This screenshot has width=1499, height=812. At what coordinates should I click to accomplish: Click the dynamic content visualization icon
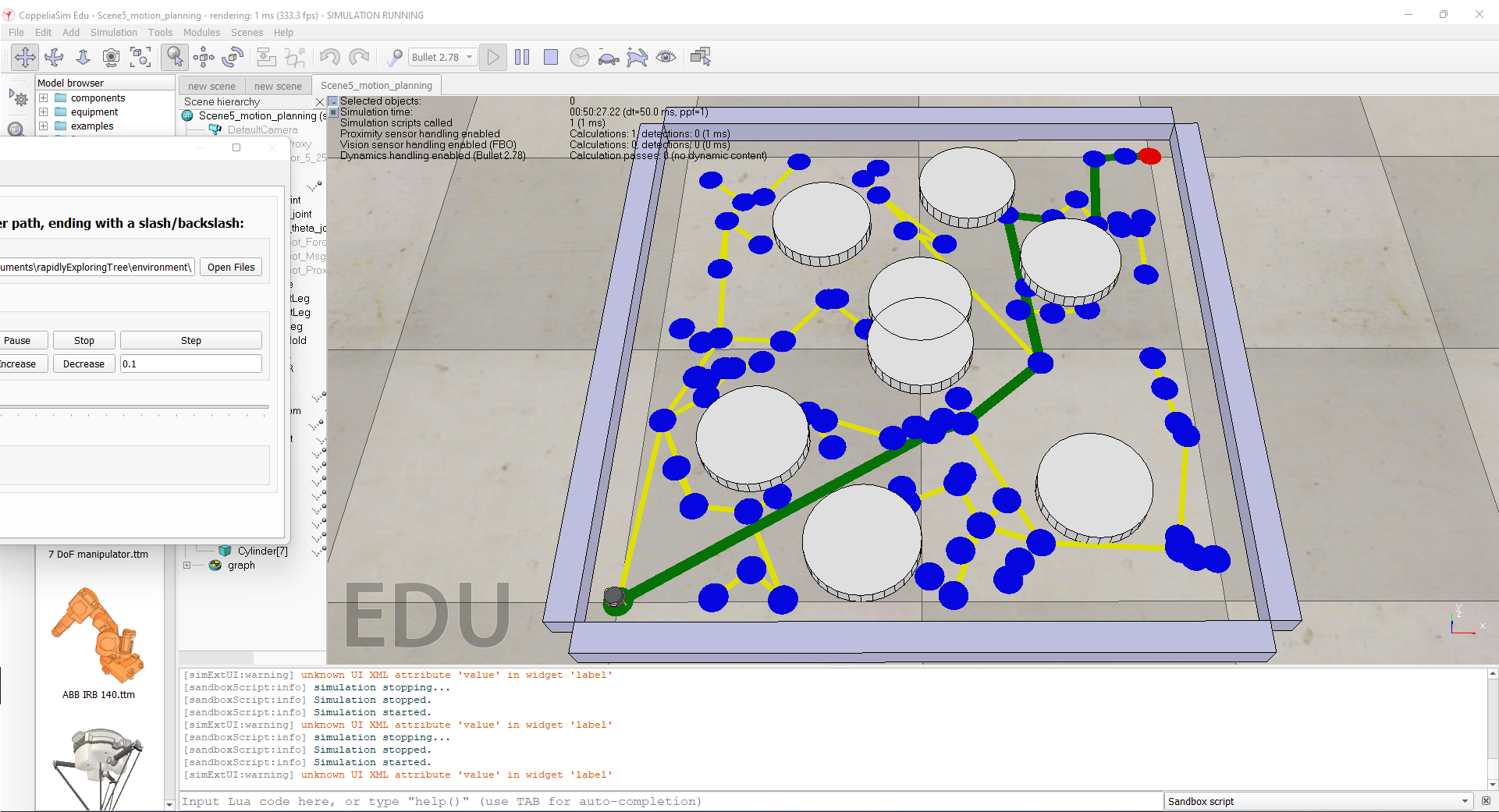(x=395, y=57)
